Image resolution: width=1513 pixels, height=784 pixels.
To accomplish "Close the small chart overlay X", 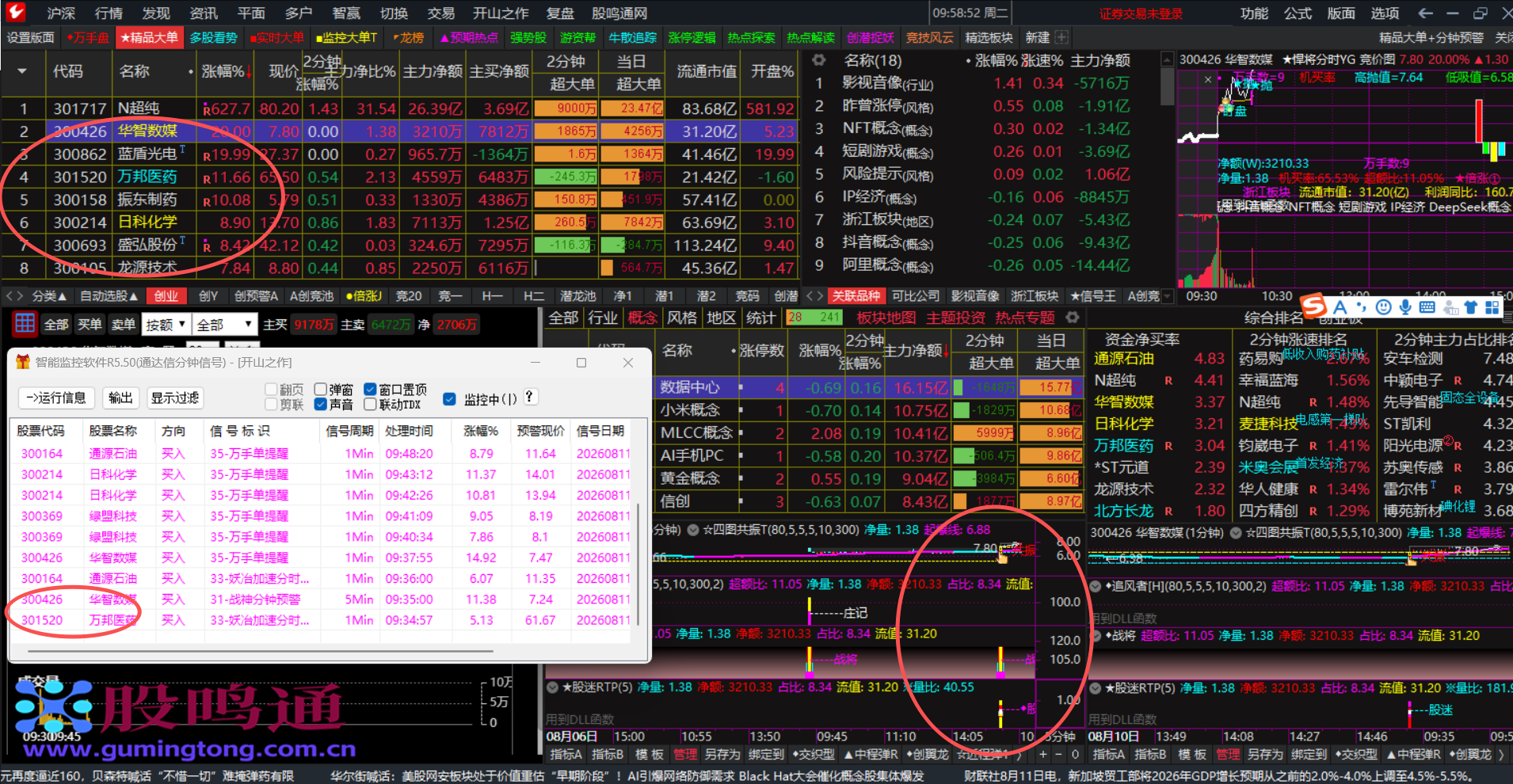I will [1207, 79].
